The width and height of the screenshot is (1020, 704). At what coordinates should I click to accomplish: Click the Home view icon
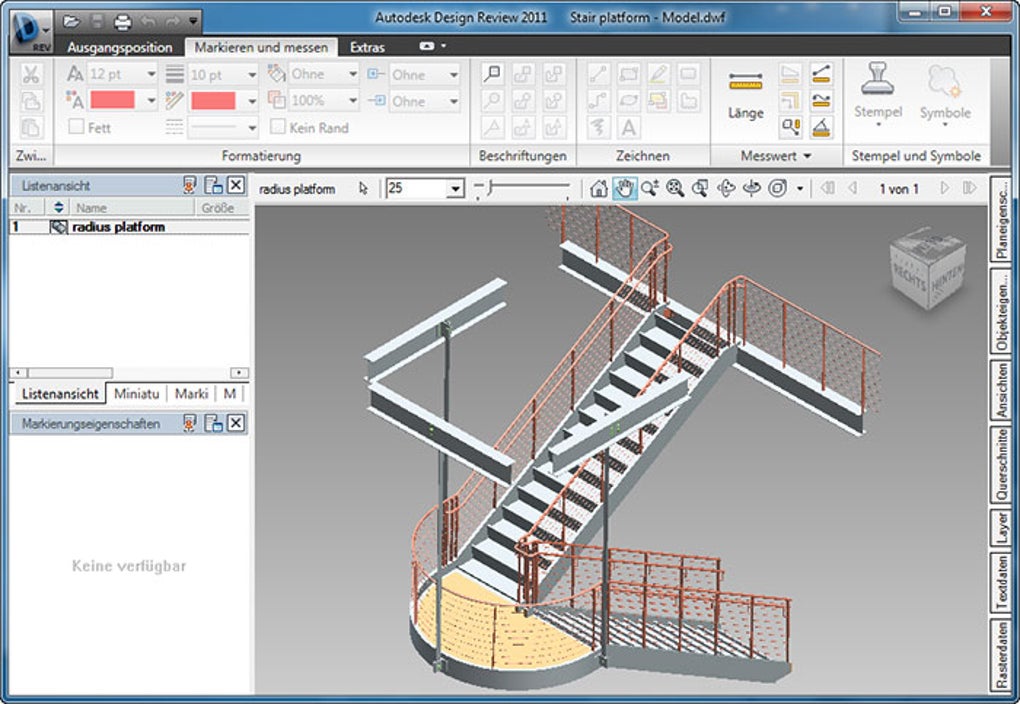pyautogui.click(x=599, y=188)
